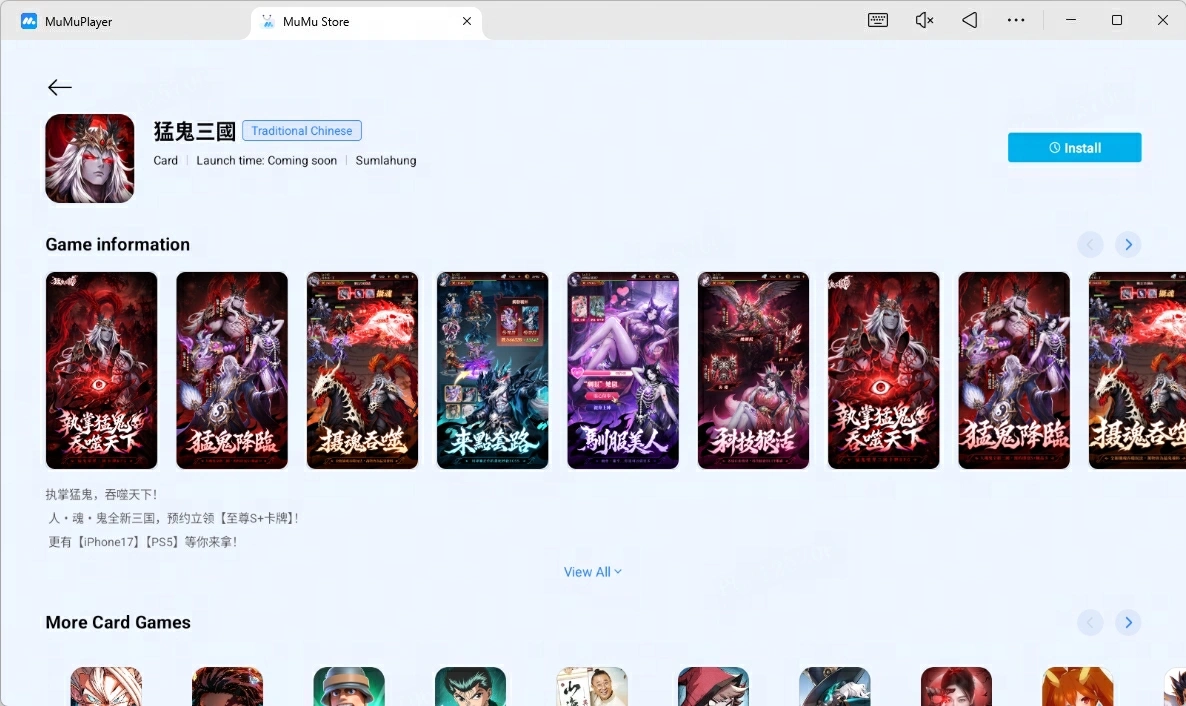View the purple fox-woman screenshot thumbnail
Screen dimensions: 1186x706
[623, 370]
